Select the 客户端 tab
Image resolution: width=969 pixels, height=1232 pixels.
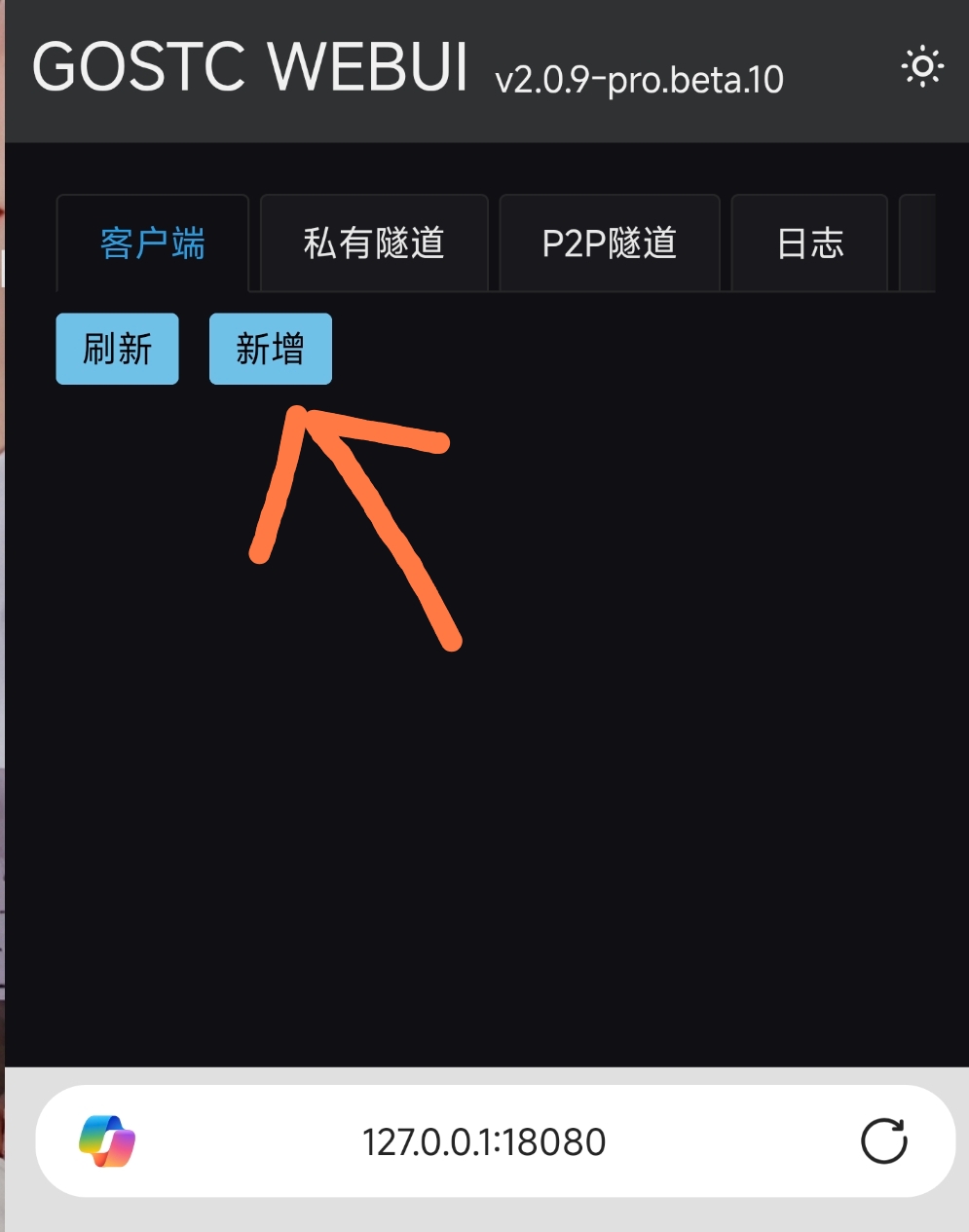(x=153, y=243)
